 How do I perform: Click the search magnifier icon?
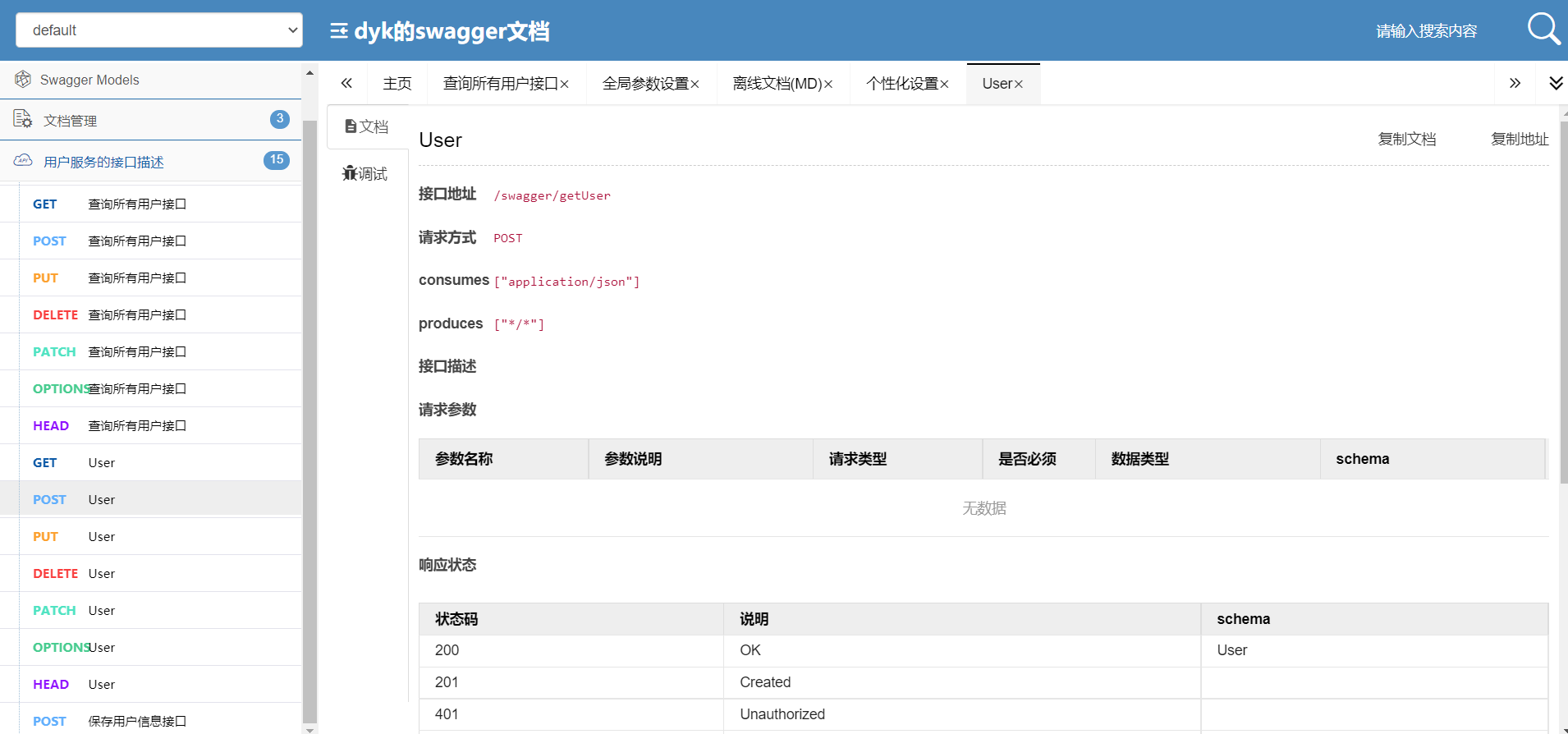click(1543, 30)
